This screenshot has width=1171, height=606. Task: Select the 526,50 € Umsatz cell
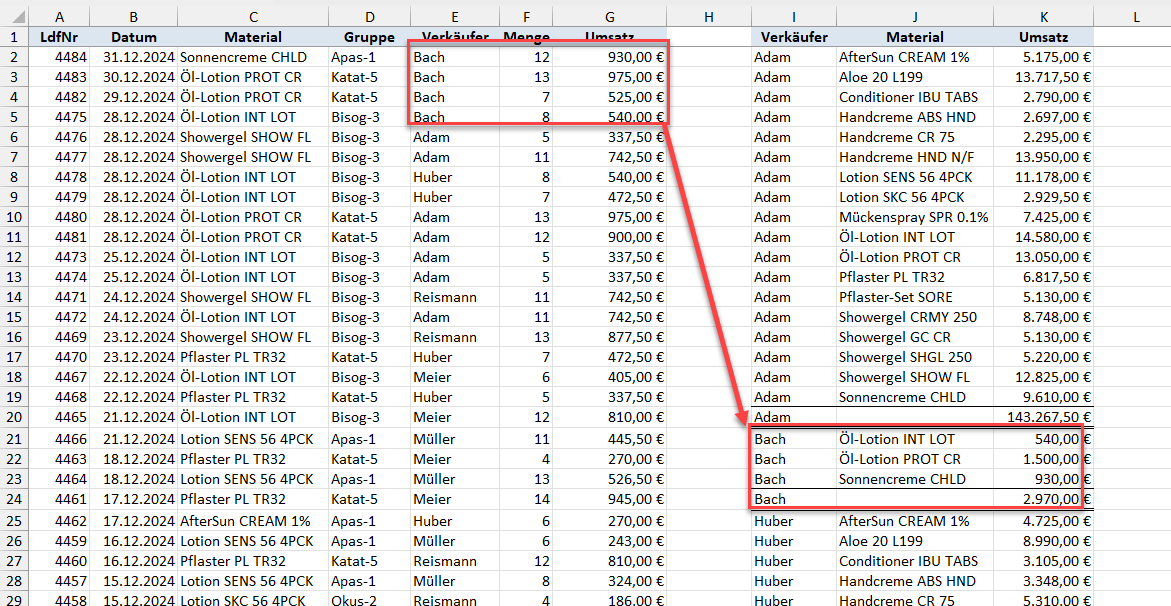610,479
